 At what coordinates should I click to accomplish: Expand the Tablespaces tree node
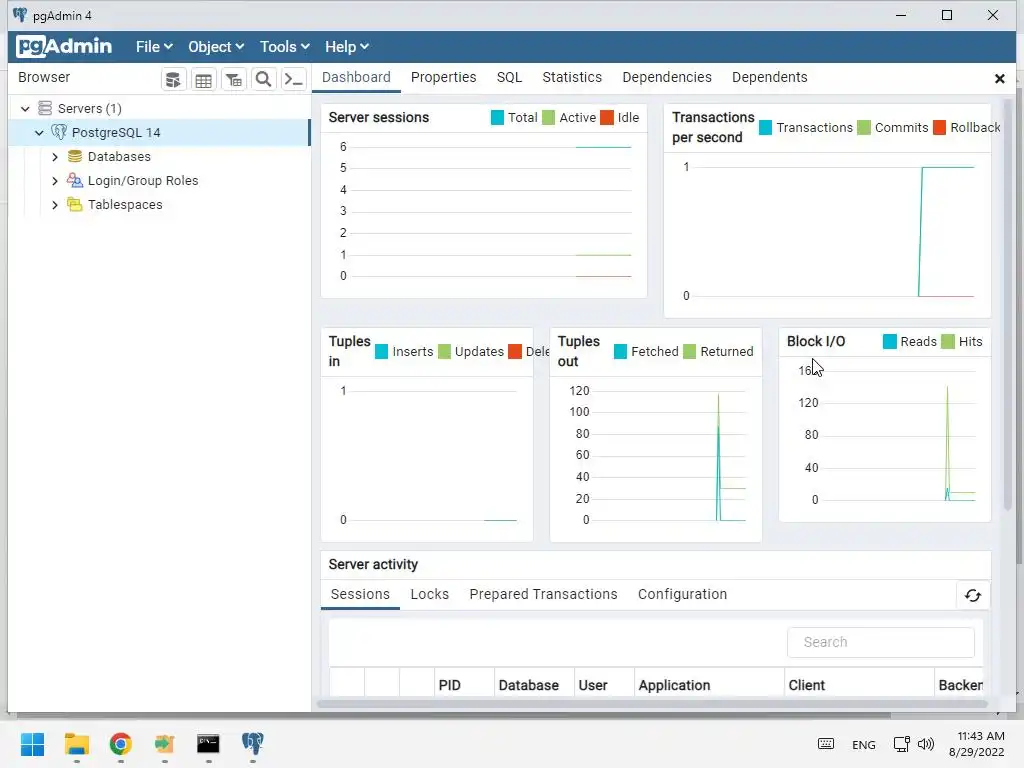[x=55, y=204]
